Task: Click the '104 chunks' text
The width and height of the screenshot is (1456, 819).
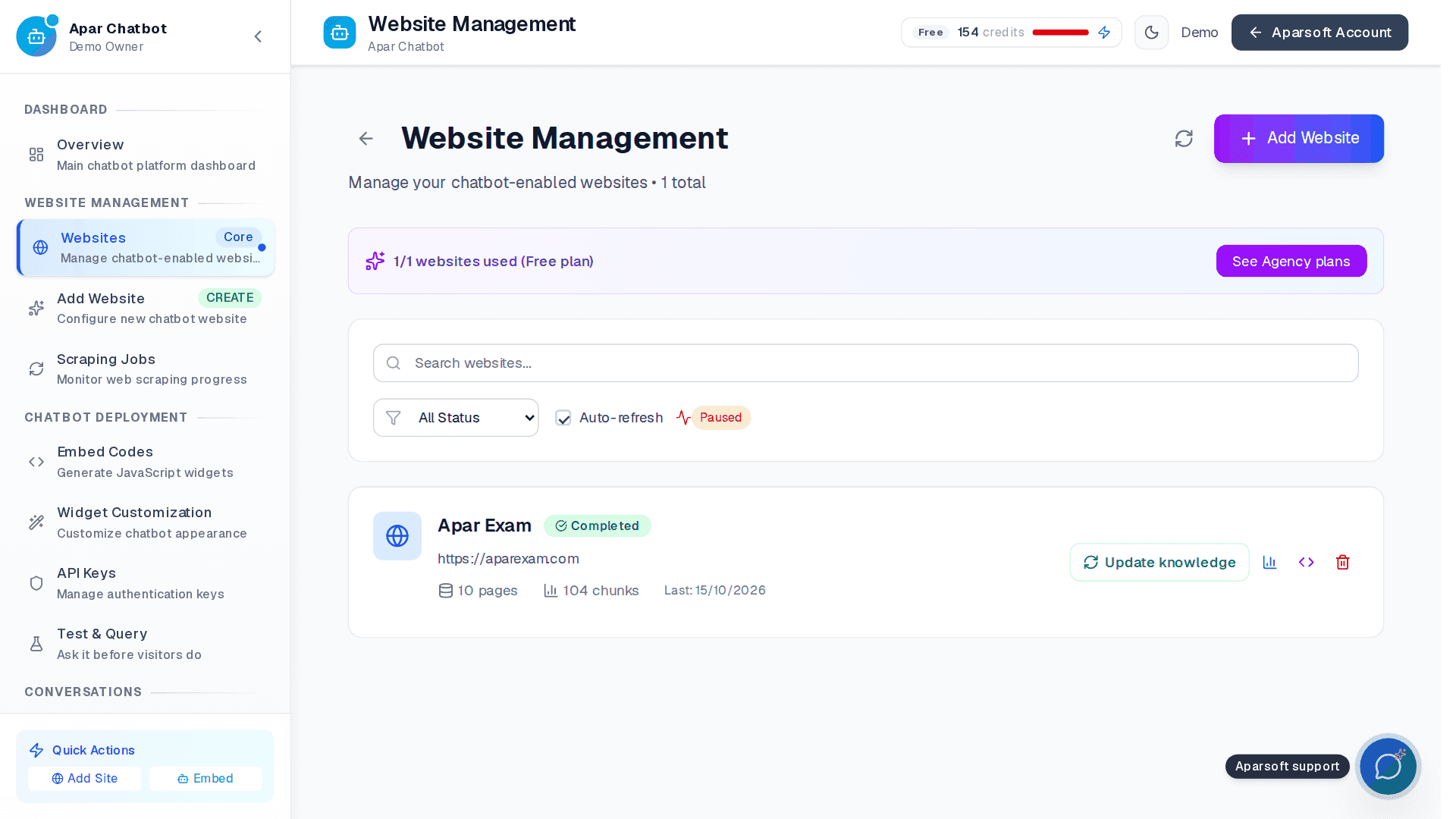Action: click(x=601, y=591)
